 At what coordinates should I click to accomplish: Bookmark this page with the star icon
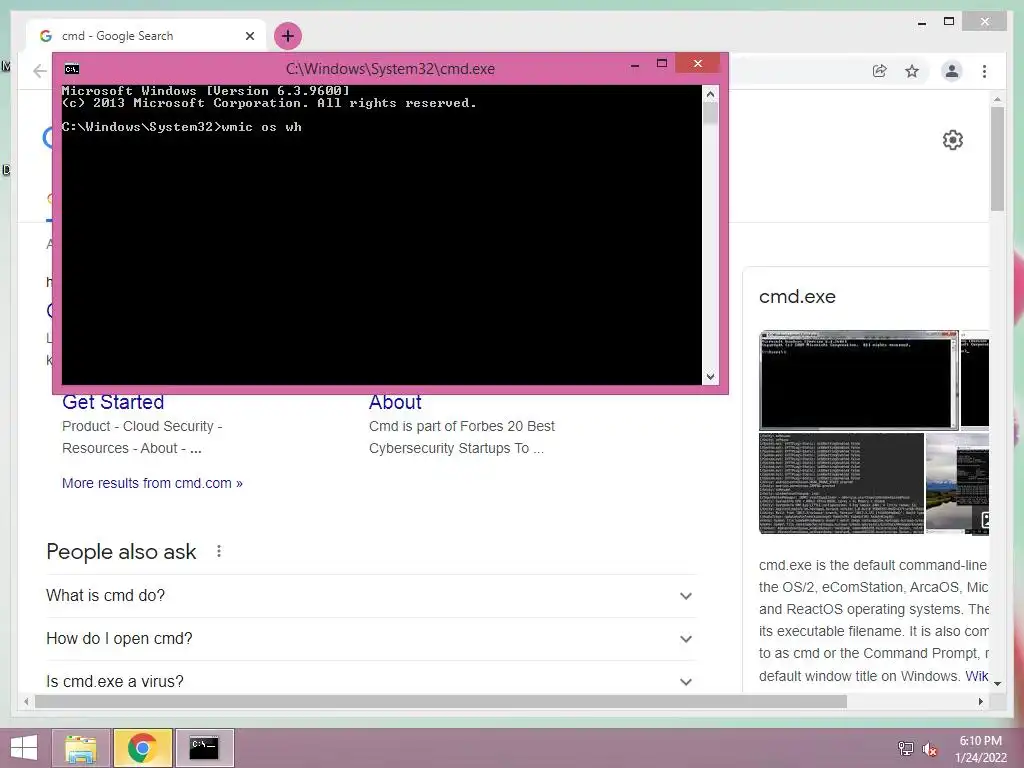tap(912, 71)
